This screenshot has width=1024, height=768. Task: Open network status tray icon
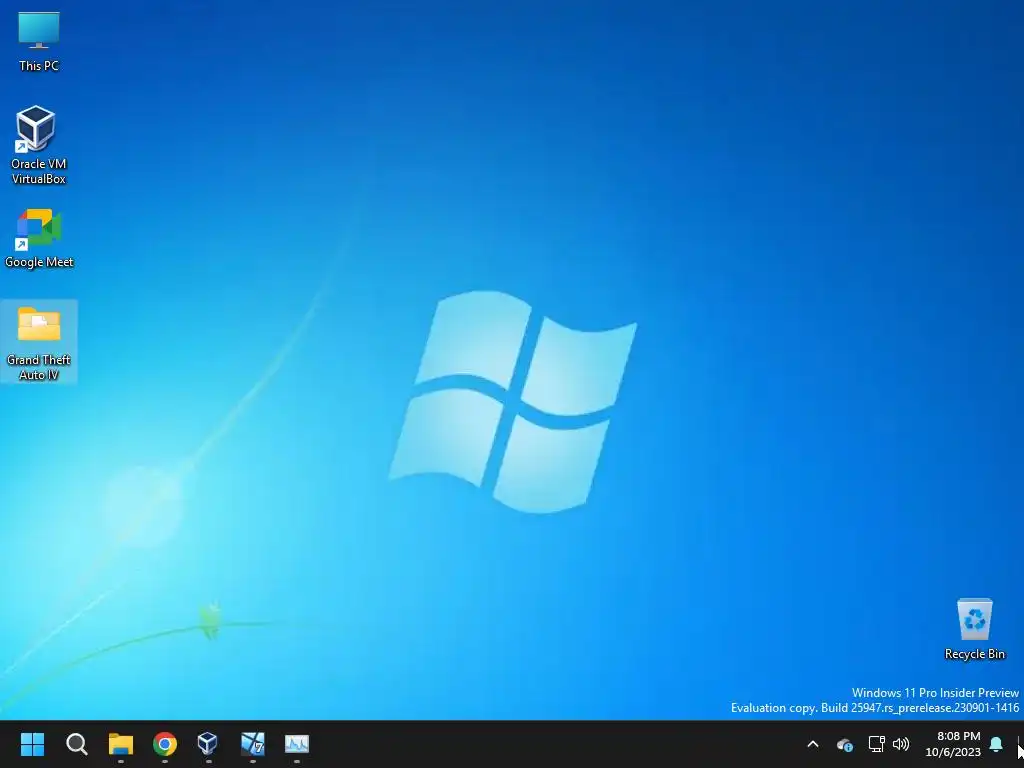point(876,744)
